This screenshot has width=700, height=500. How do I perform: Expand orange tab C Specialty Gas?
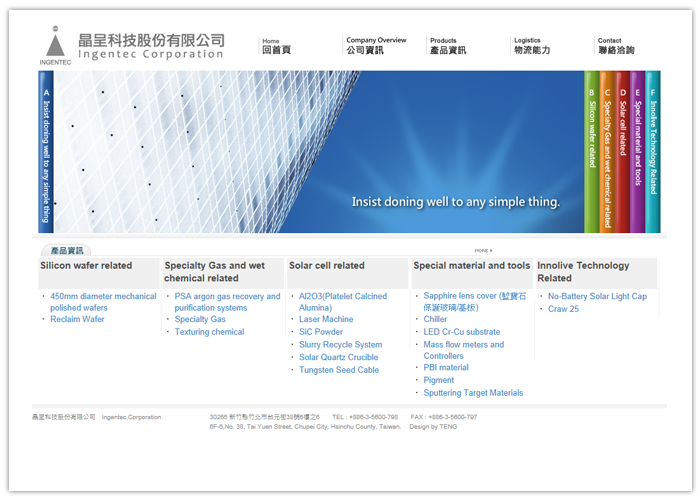tap(607, 150)
